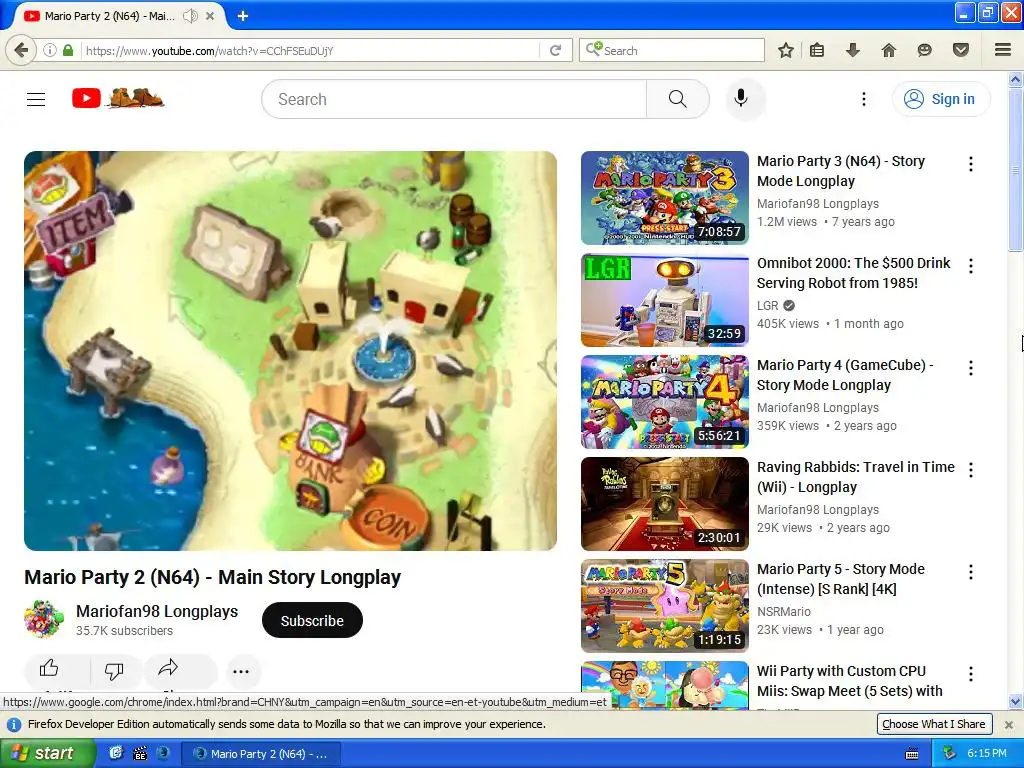The width and height of the screenshot is (1024, 768).
Task: Reload the page with the refresh icon
Action: click(x=556, y=50)
